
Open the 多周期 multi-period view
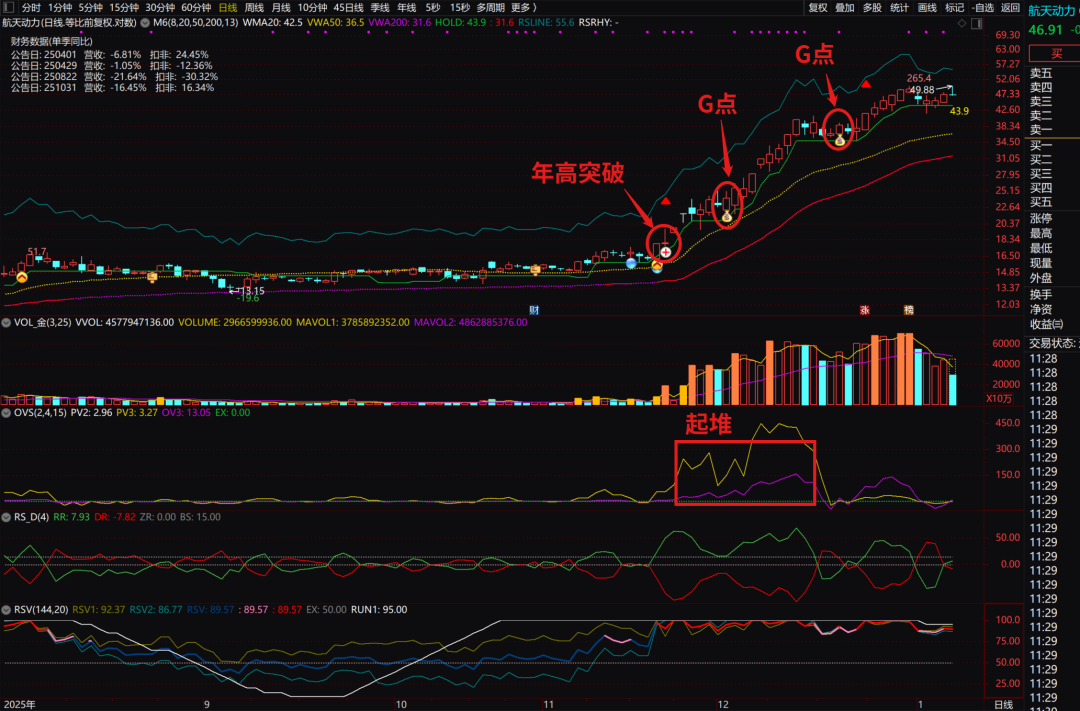490,8
